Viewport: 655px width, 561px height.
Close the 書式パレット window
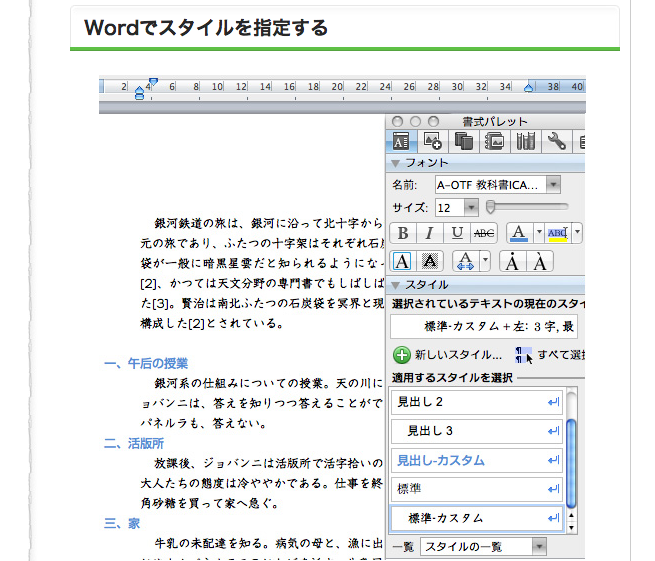point(397,122)
